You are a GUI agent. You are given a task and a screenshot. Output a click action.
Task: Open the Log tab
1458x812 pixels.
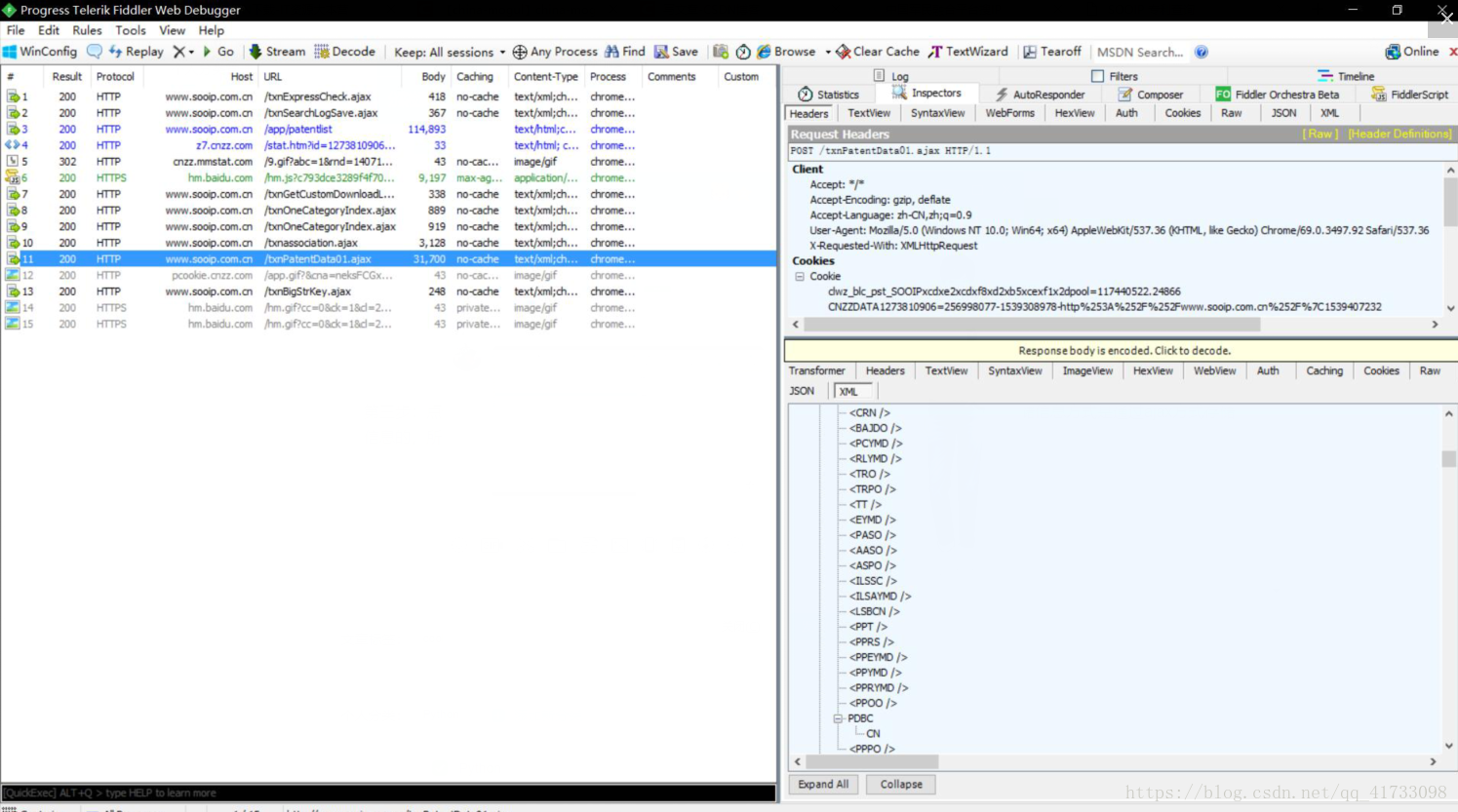click(891, 76)
